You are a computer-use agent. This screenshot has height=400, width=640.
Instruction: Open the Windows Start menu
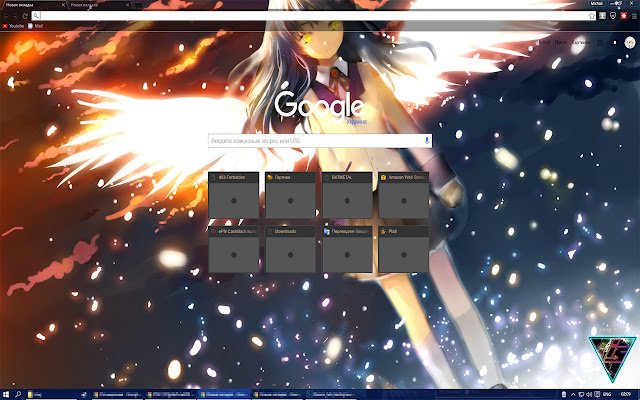[6, 394]
